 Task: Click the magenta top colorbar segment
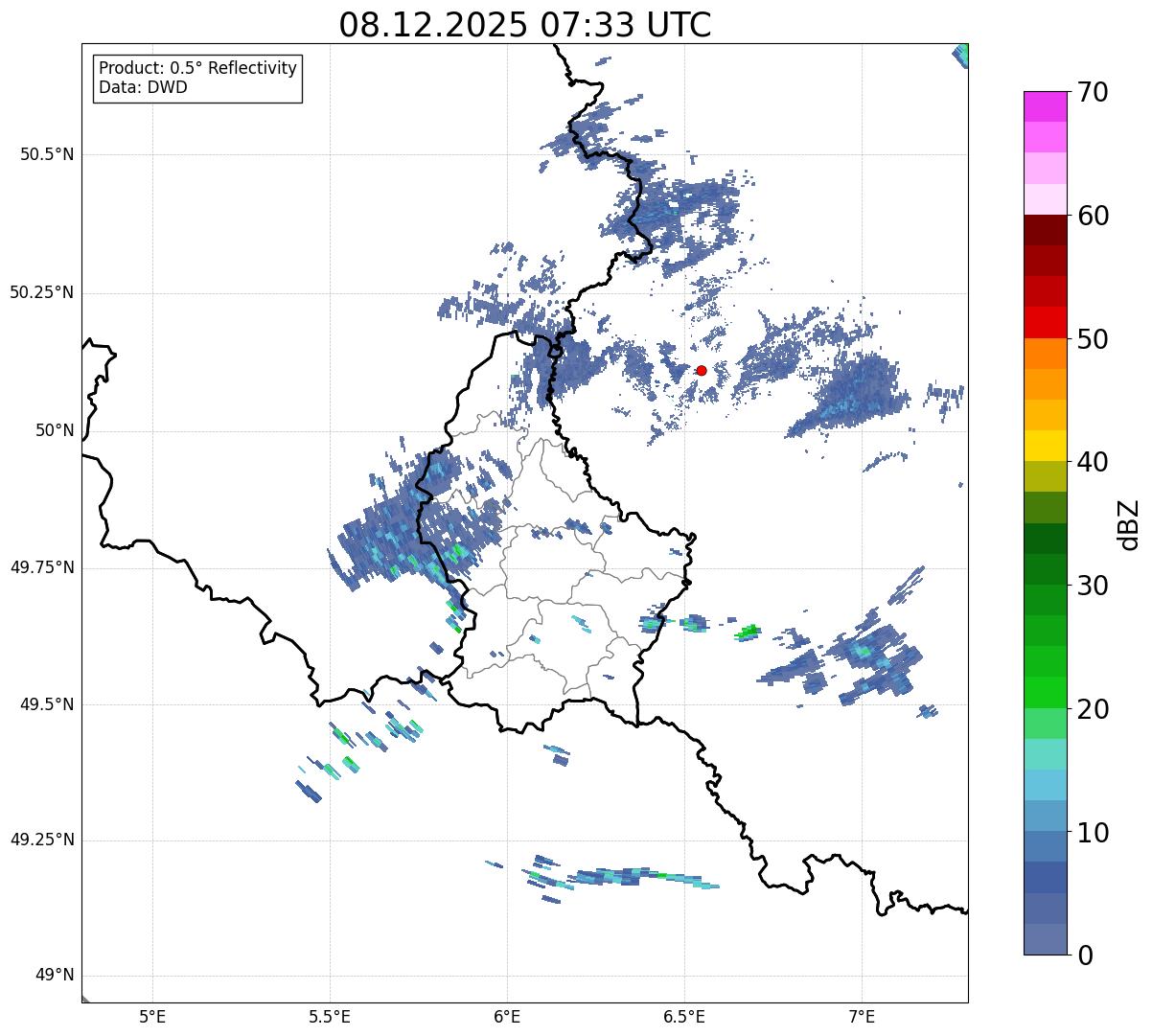pos(1045,106)
